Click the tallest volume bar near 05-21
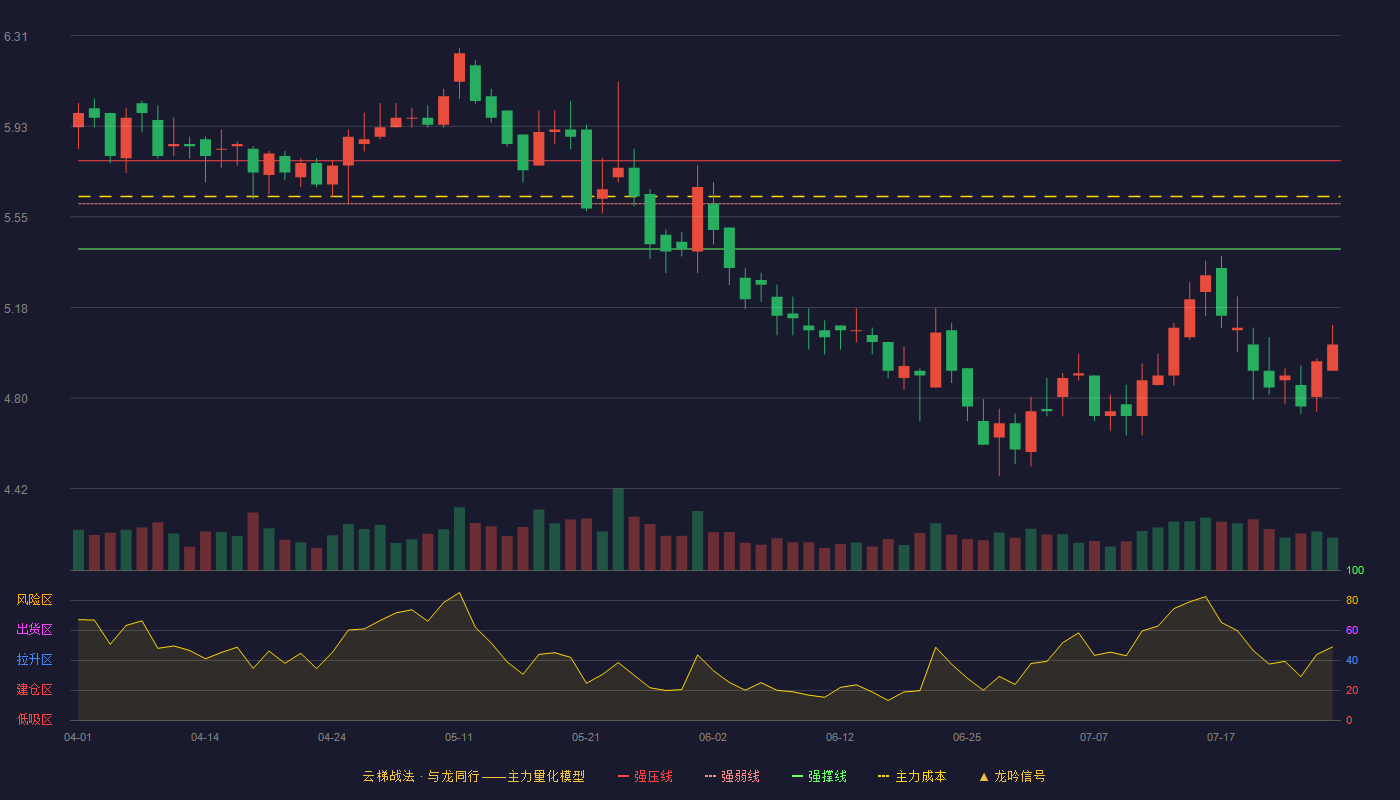1400x800 pixels. click(618, 529)
